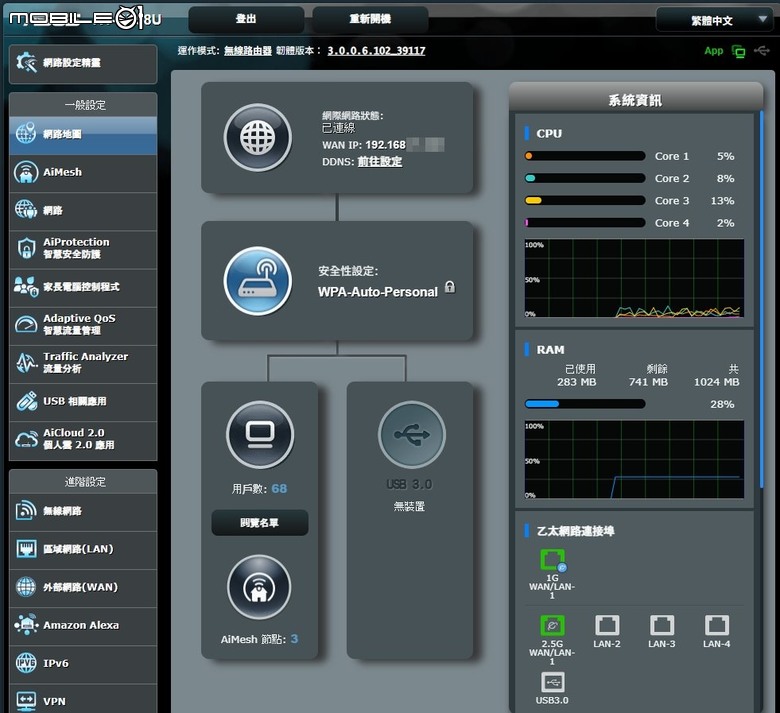Screen dimensions: 780x713
Task: Open the DDNS 前往設定 link
Action: pyautogui.click(x=380, y=162)
